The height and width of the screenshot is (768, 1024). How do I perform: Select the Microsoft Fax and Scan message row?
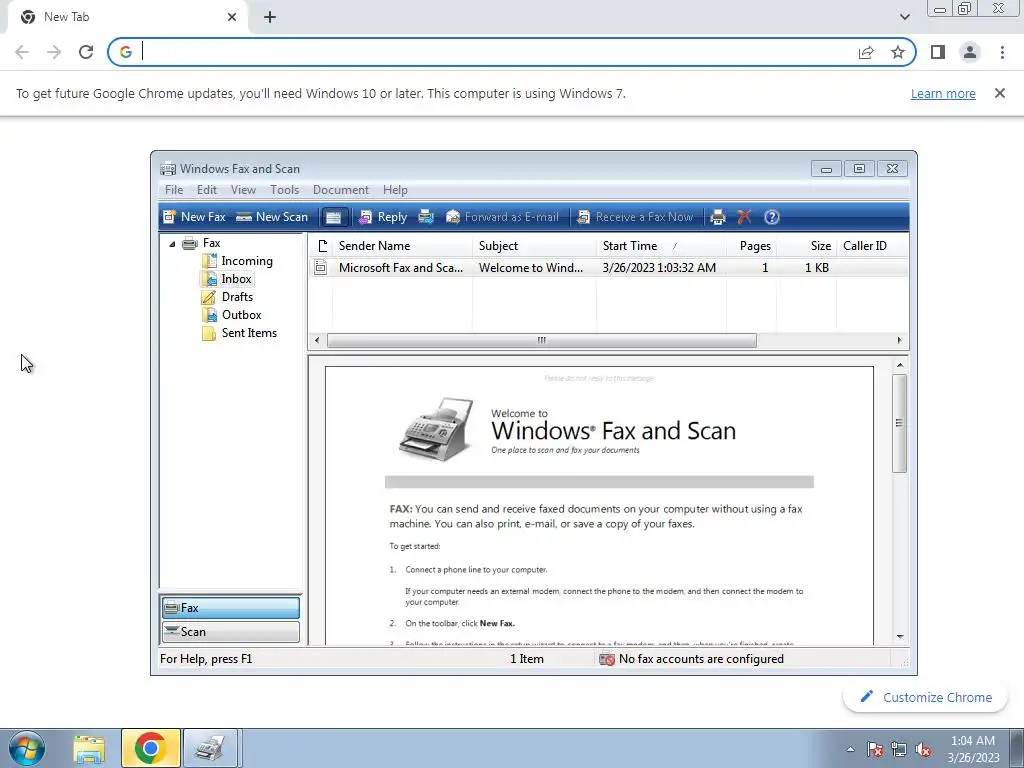[608, 268]
